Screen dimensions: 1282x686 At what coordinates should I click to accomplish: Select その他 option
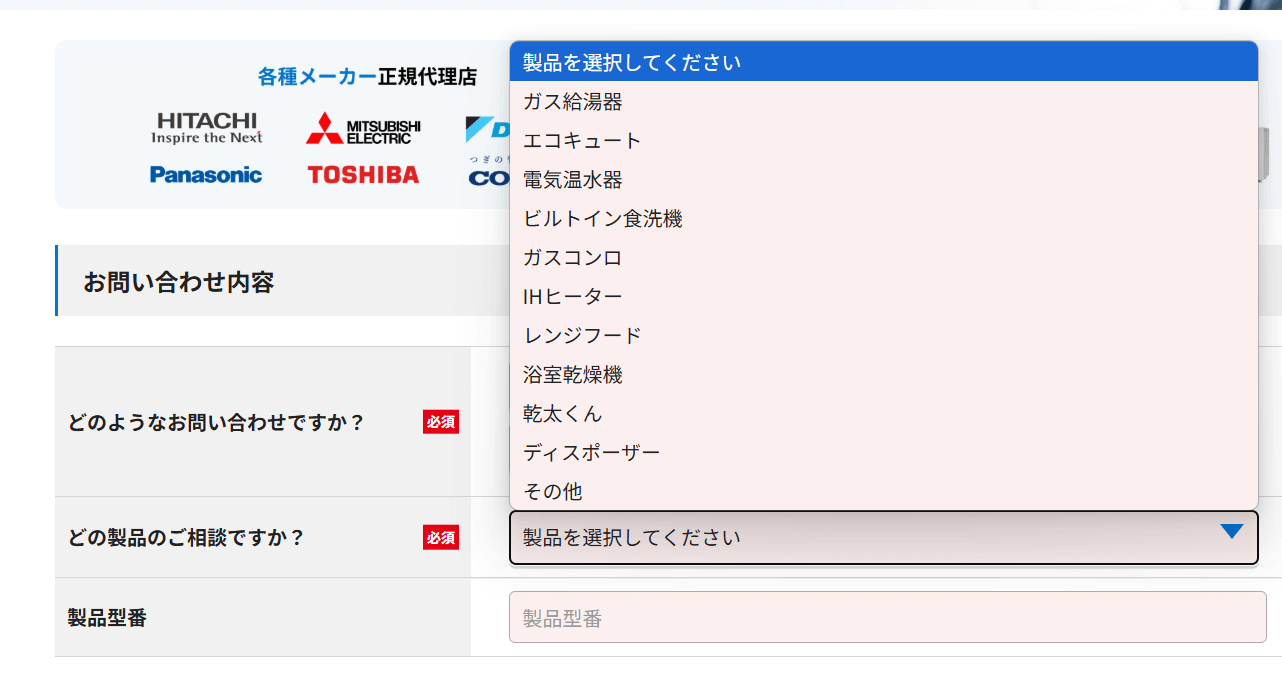pyautogui.click(x=552, y=492)
